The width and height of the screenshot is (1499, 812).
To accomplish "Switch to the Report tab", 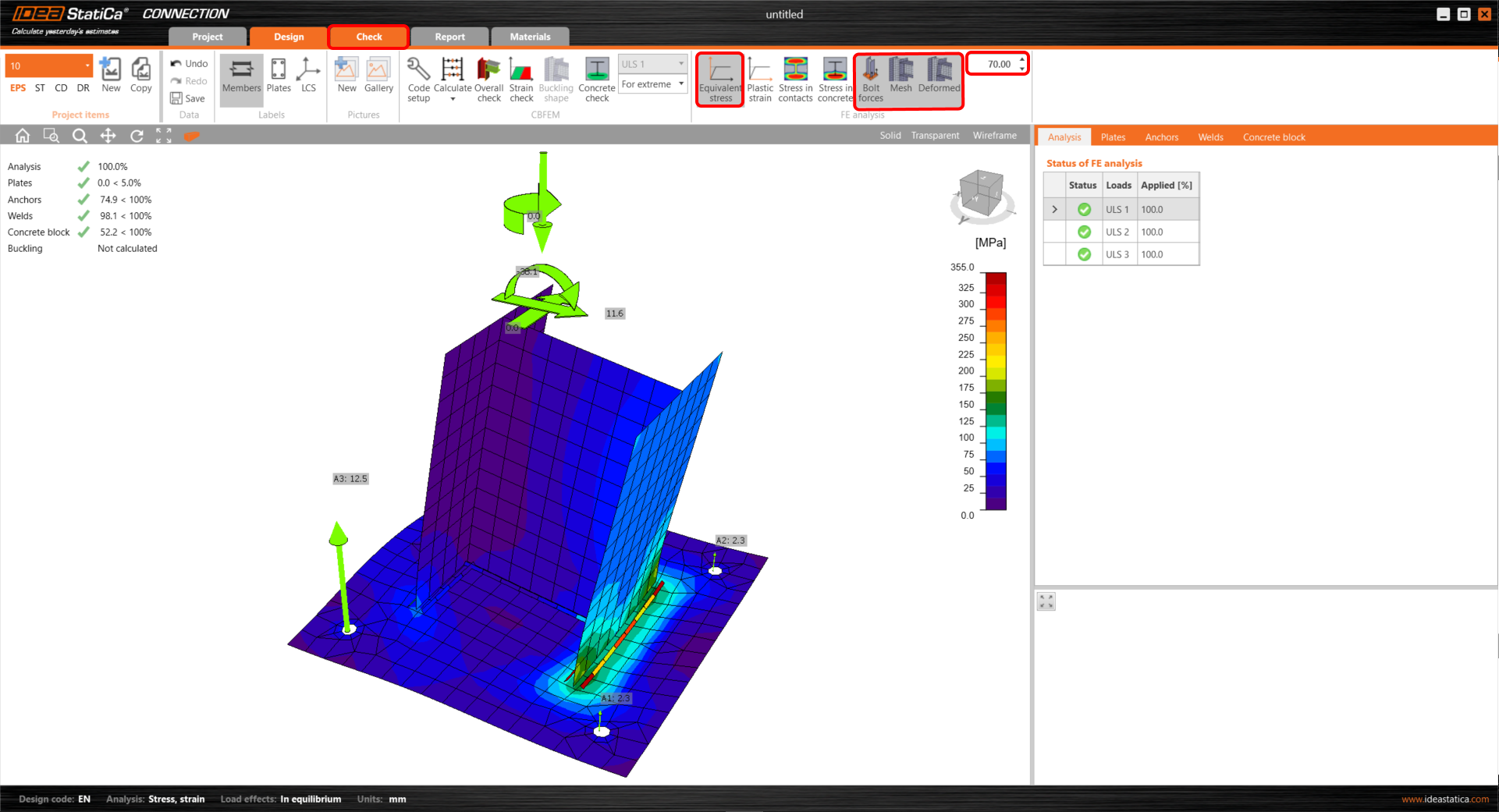I will [x=449, y=37].
